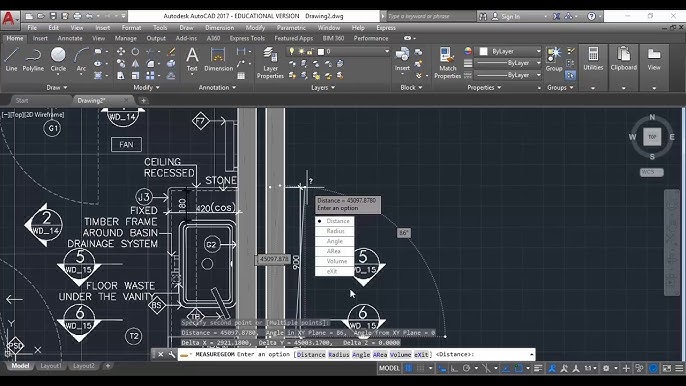Image resolution: width=686 pixels, height=386 pixels.
Task: Click the customization menu icon in status bar
Action: click(x=679, y=368)
